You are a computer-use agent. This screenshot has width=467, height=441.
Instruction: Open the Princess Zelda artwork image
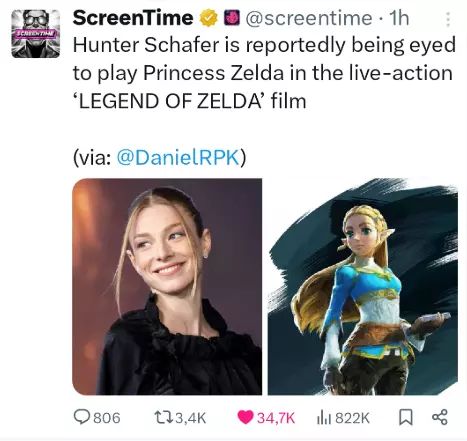tap(363, 287)
